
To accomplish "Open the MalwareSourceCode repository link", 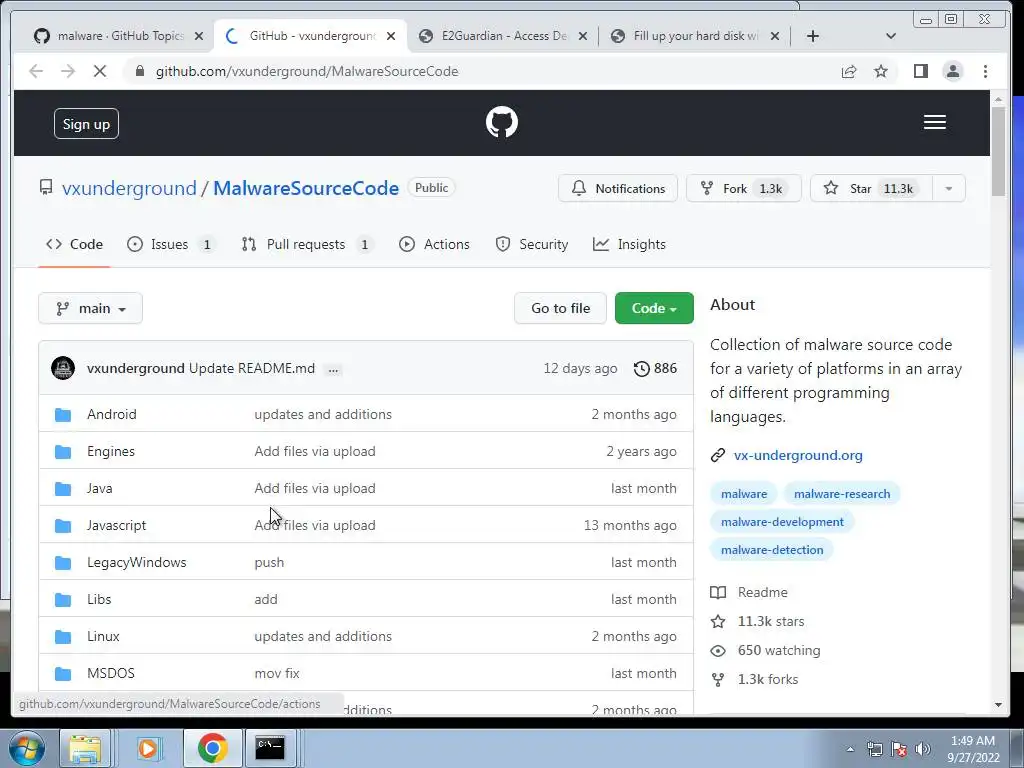I will point(306,188).
